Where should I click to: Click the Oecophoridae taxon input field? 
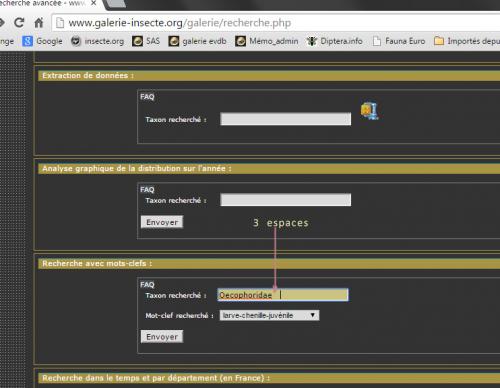pyautogui.click(x=283, y=295)
